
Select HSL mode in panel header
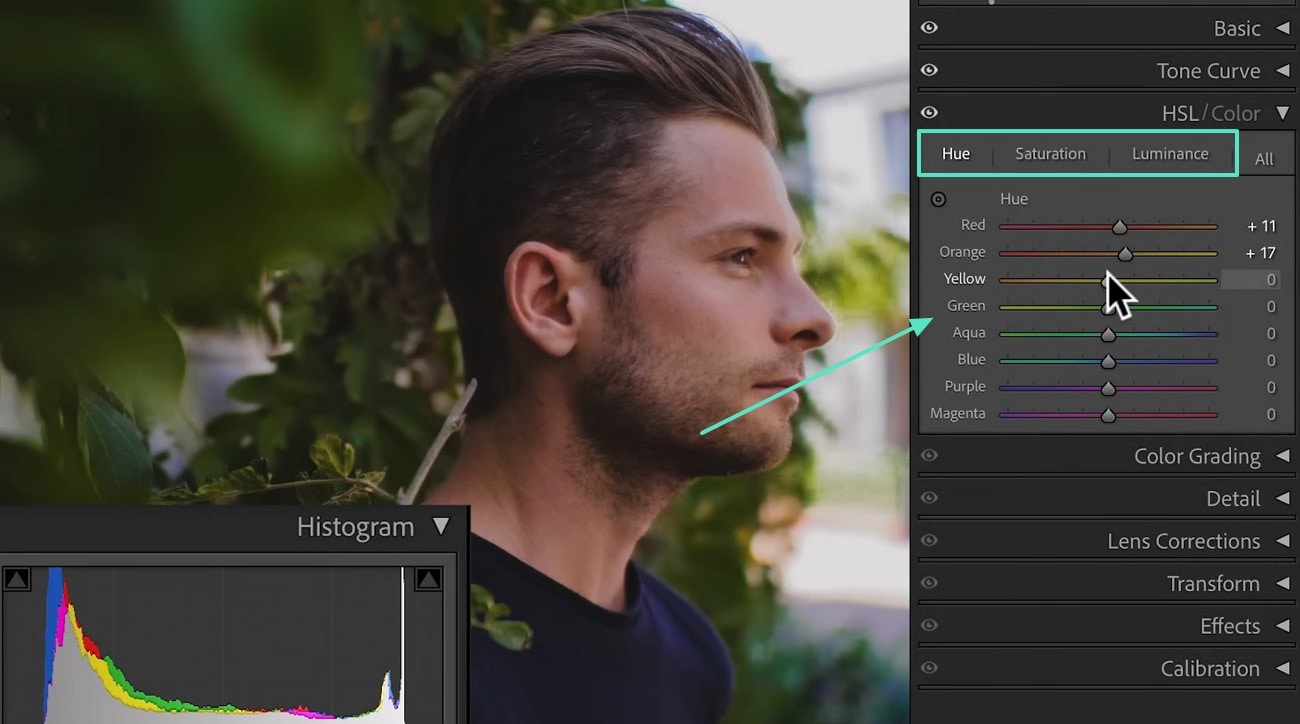click(1179, 113)
